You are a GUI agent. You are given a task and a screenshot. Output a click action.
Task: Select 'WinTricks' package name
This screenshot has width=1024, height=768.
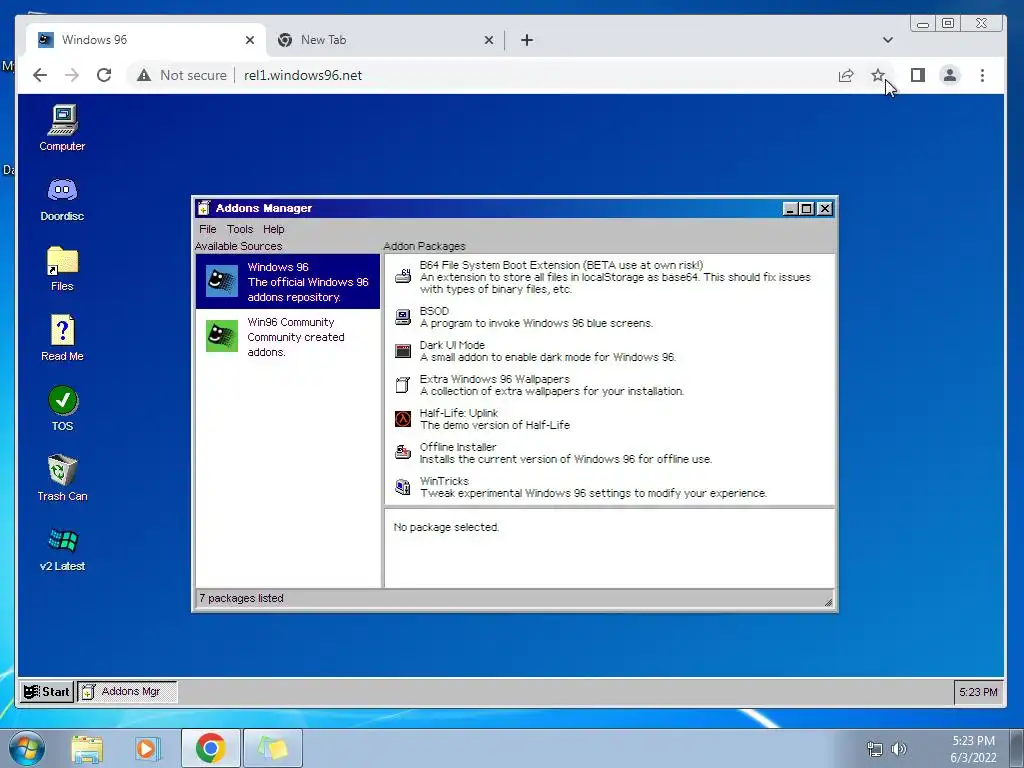point(444,481)
